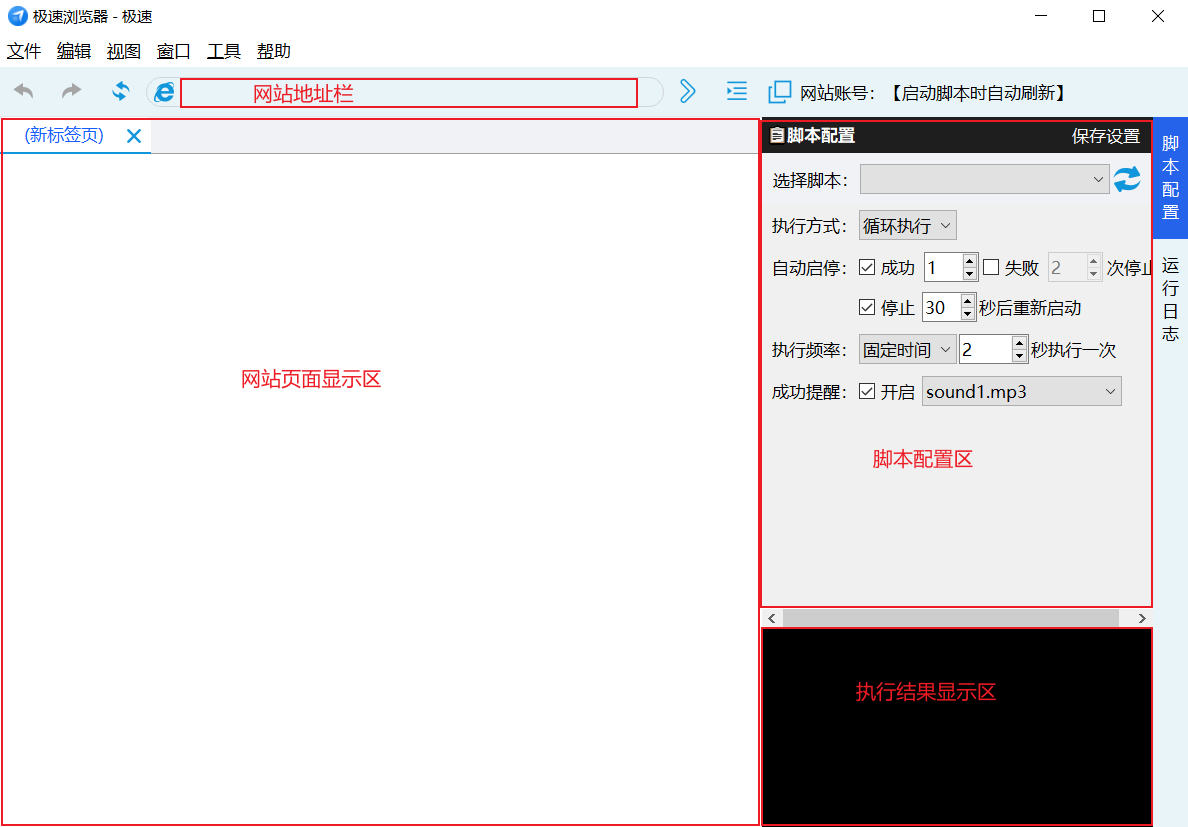
Task: Close the 新标签页 tab
Action: pyautogui.click(x=134, y=136)
